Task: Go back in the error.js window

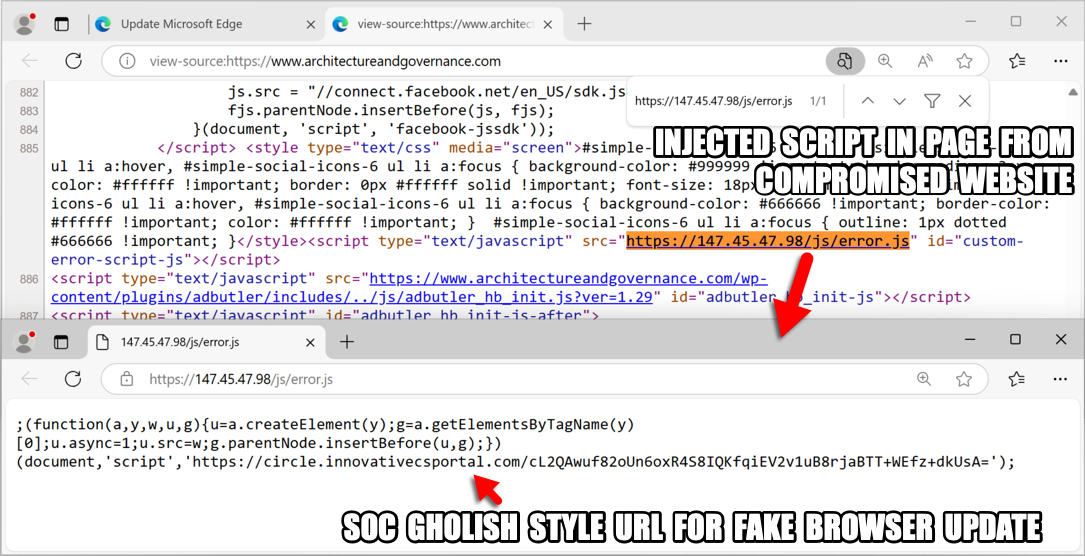Action: coord(30,379)
